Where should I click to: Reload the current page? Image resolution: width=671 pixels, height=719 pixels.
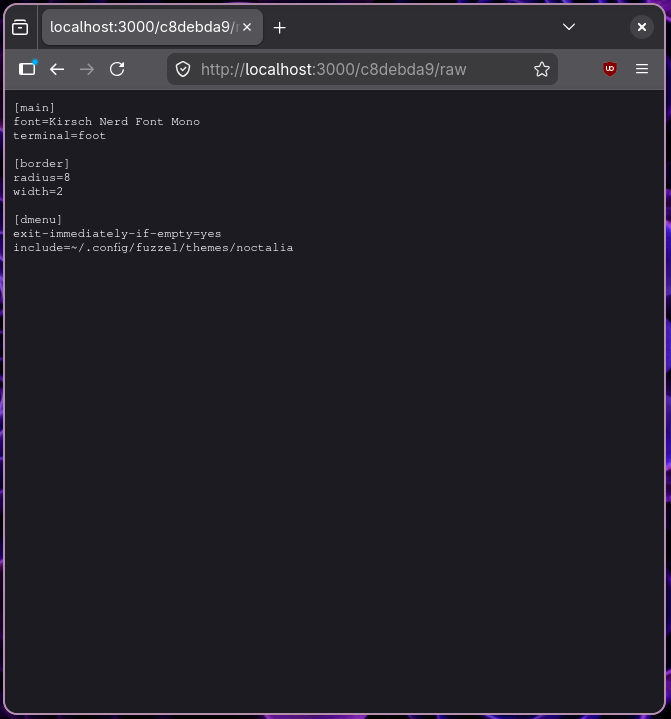tap(117, 69)
